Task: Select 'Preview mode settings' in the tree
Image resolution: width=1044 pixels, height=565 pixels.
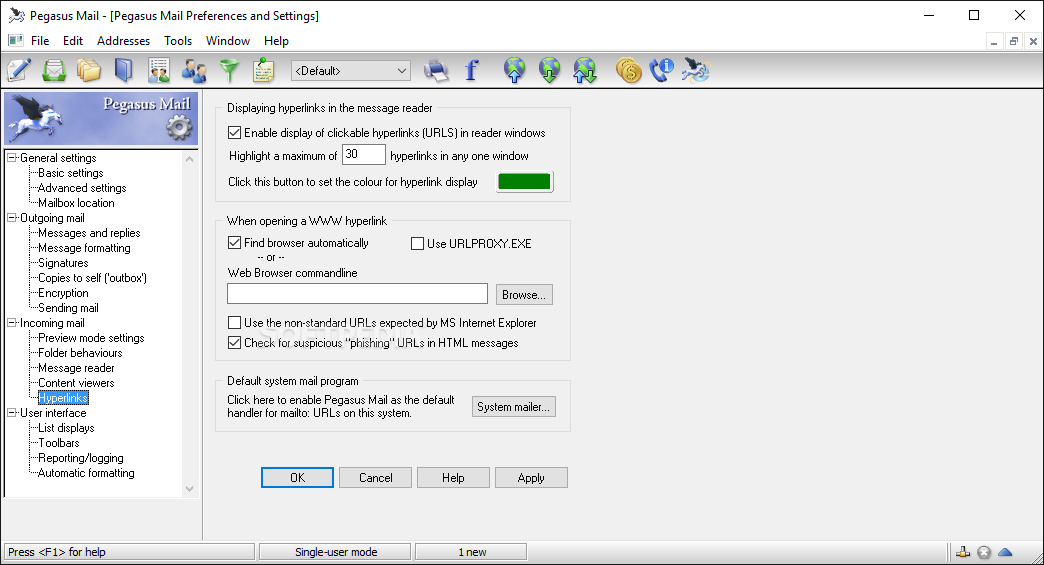Action: (x=91, y=338)
